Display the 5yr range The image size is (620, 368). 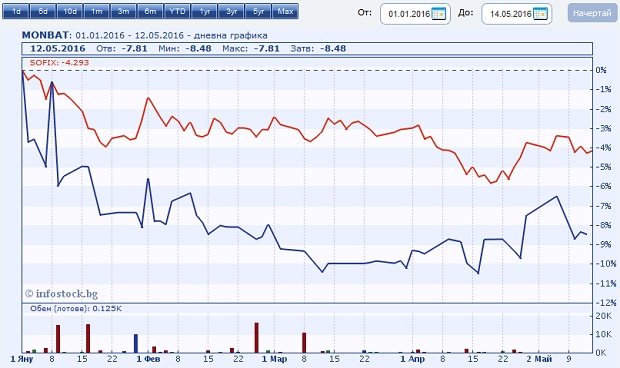(258, 11)
